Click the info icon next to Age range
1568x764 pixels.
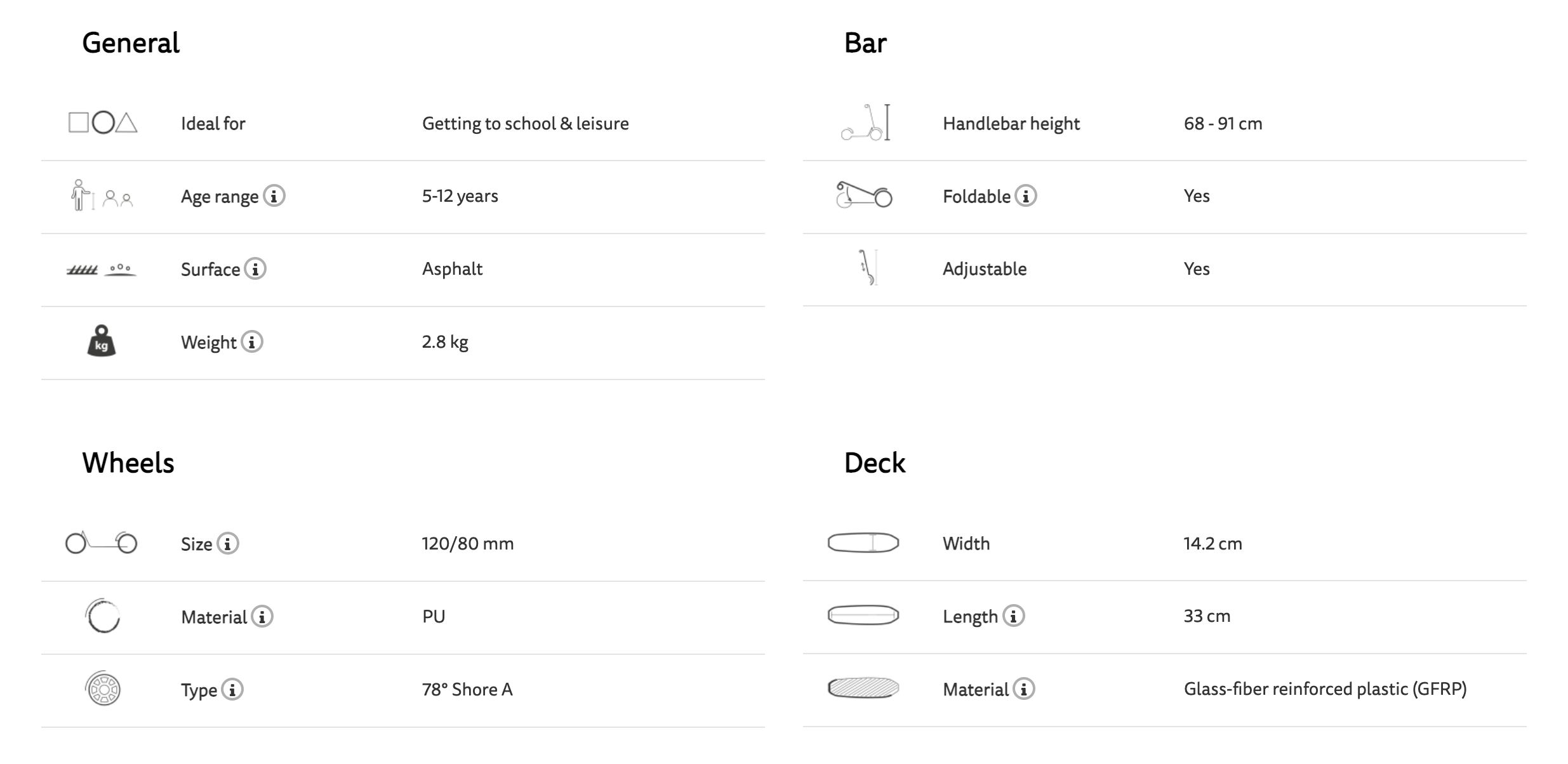click(274, 195)
